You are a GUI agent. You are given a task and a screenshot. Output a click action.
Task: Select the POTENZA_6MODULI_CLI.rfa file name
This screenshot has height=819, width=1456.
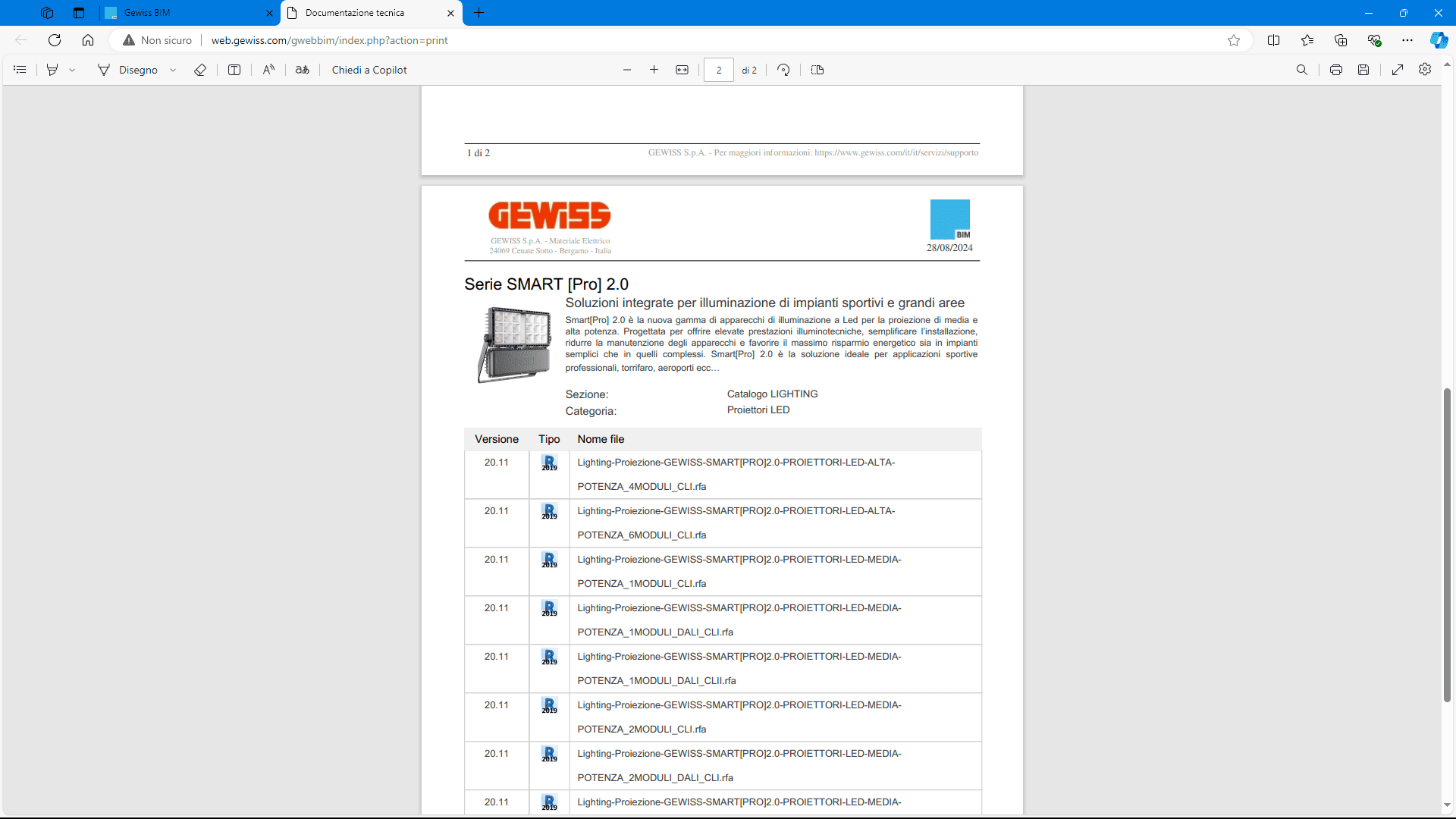[642, 535]
